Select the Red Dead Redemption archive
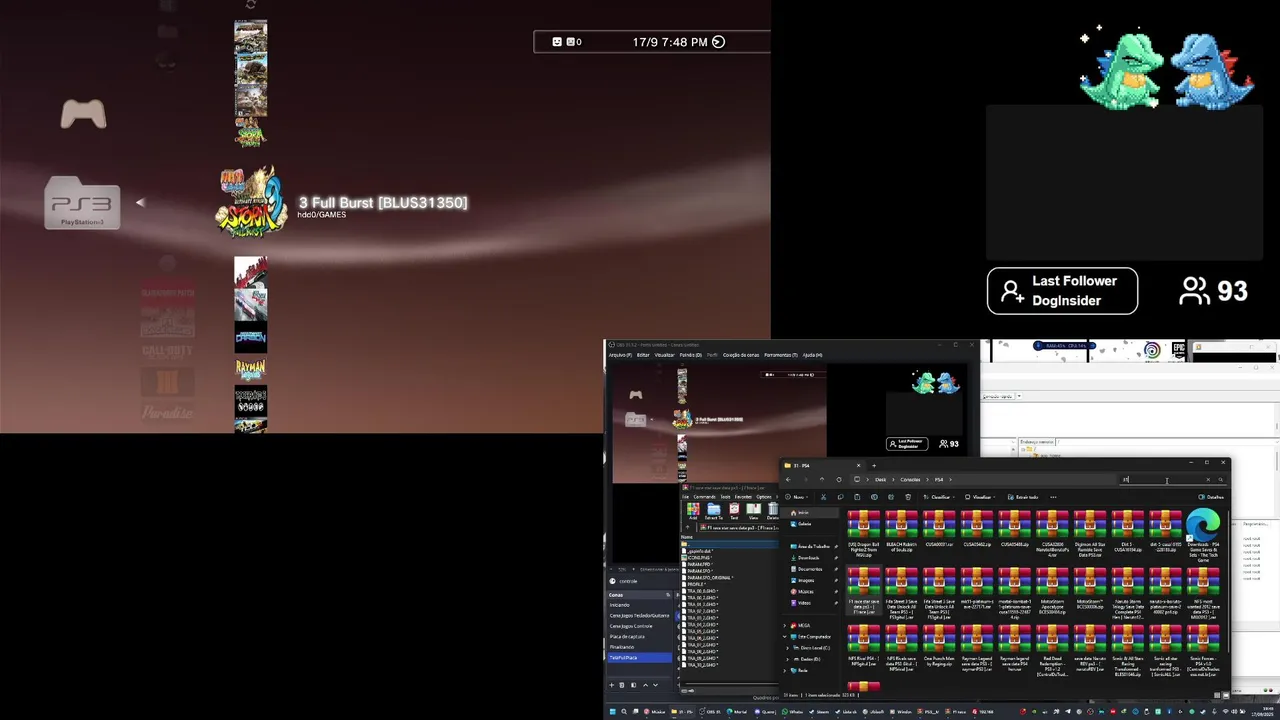1280x720 pixels. [1052, 650]
